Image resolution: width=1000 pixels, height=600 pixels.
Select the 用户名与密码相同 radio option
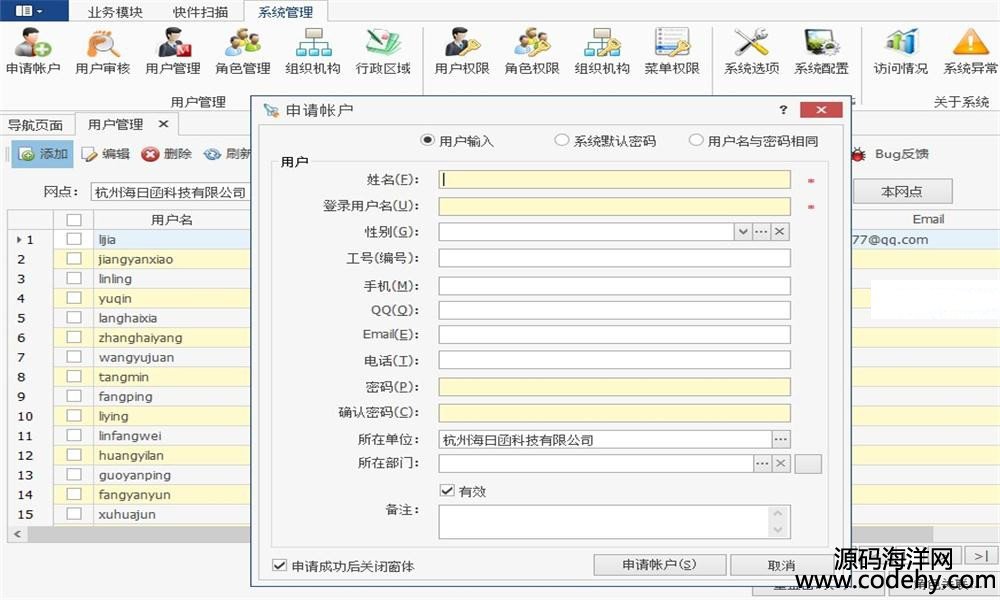(696, 141)
